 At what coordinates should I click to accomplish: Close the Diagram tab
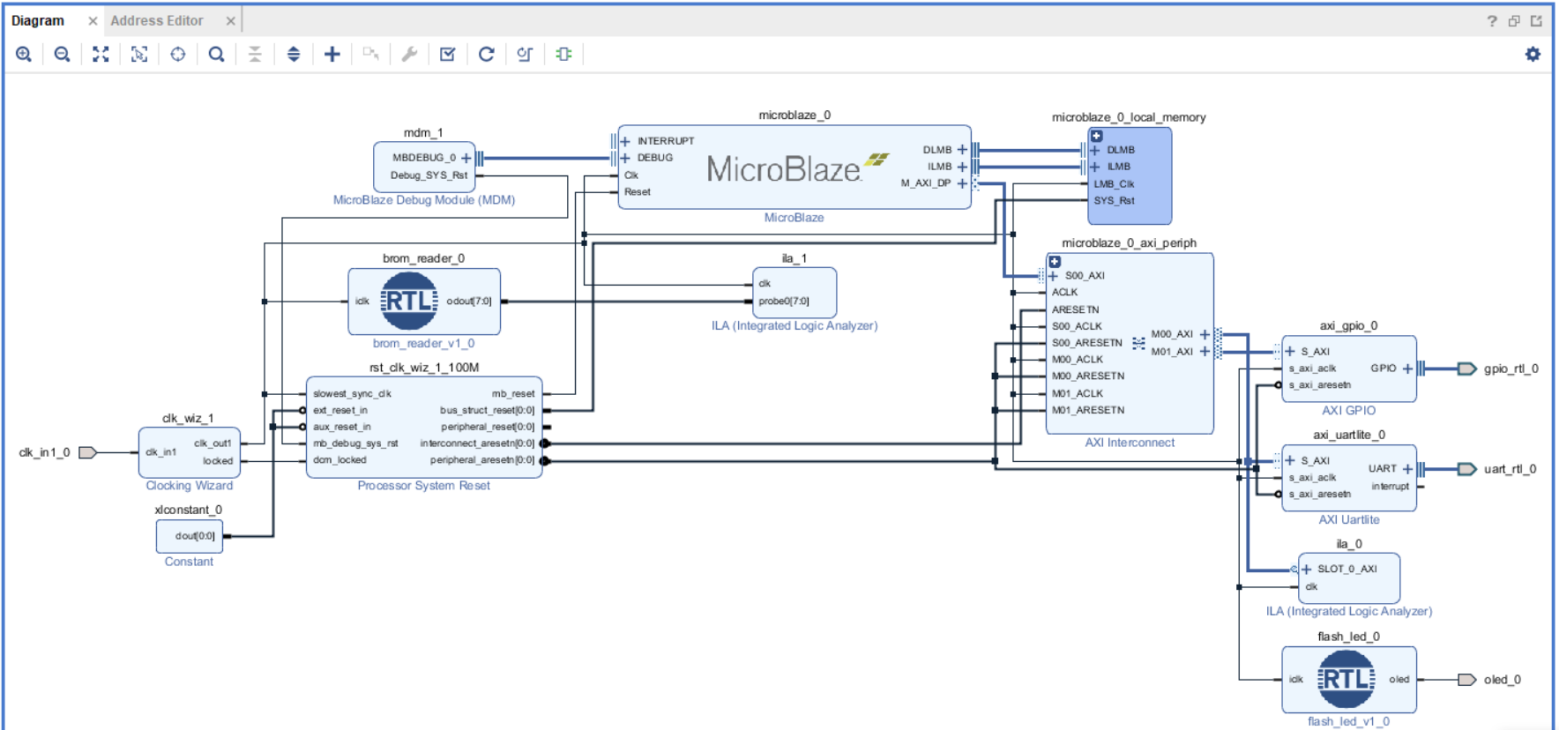(x=93, y=21)
